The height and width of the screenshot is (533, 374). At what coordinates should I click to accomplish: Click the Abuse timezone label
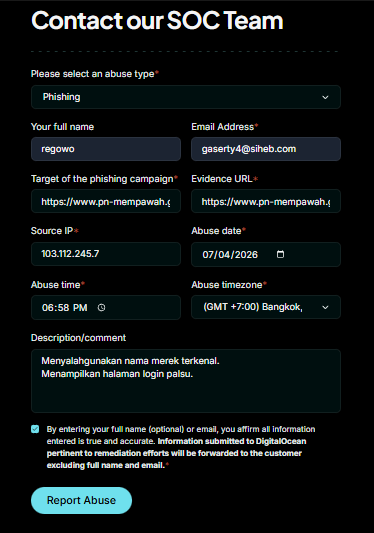[x=228, y=285]
